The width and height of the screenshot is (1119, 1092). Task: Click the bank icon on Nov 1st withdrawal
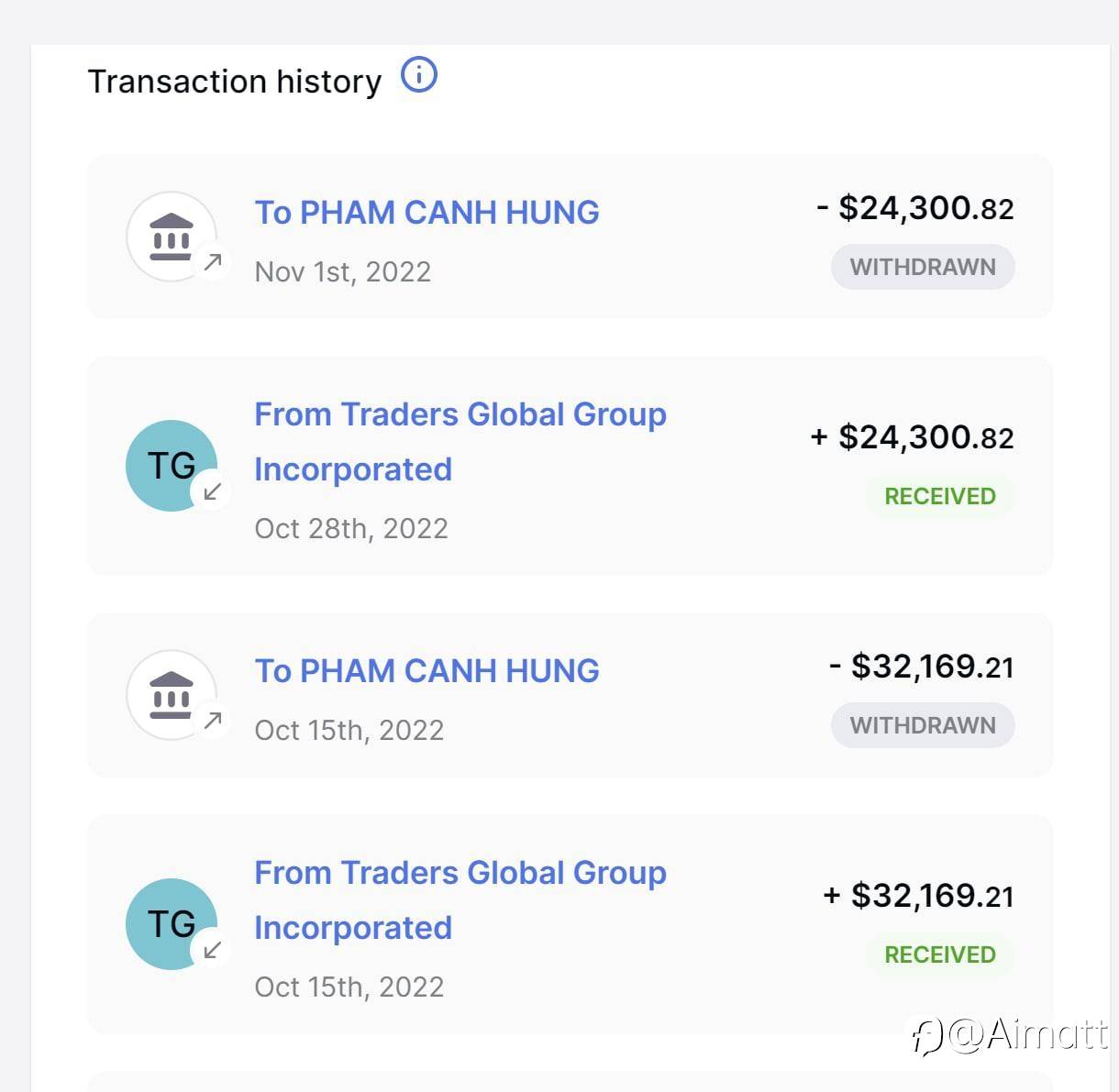click(x=171, y=237)
